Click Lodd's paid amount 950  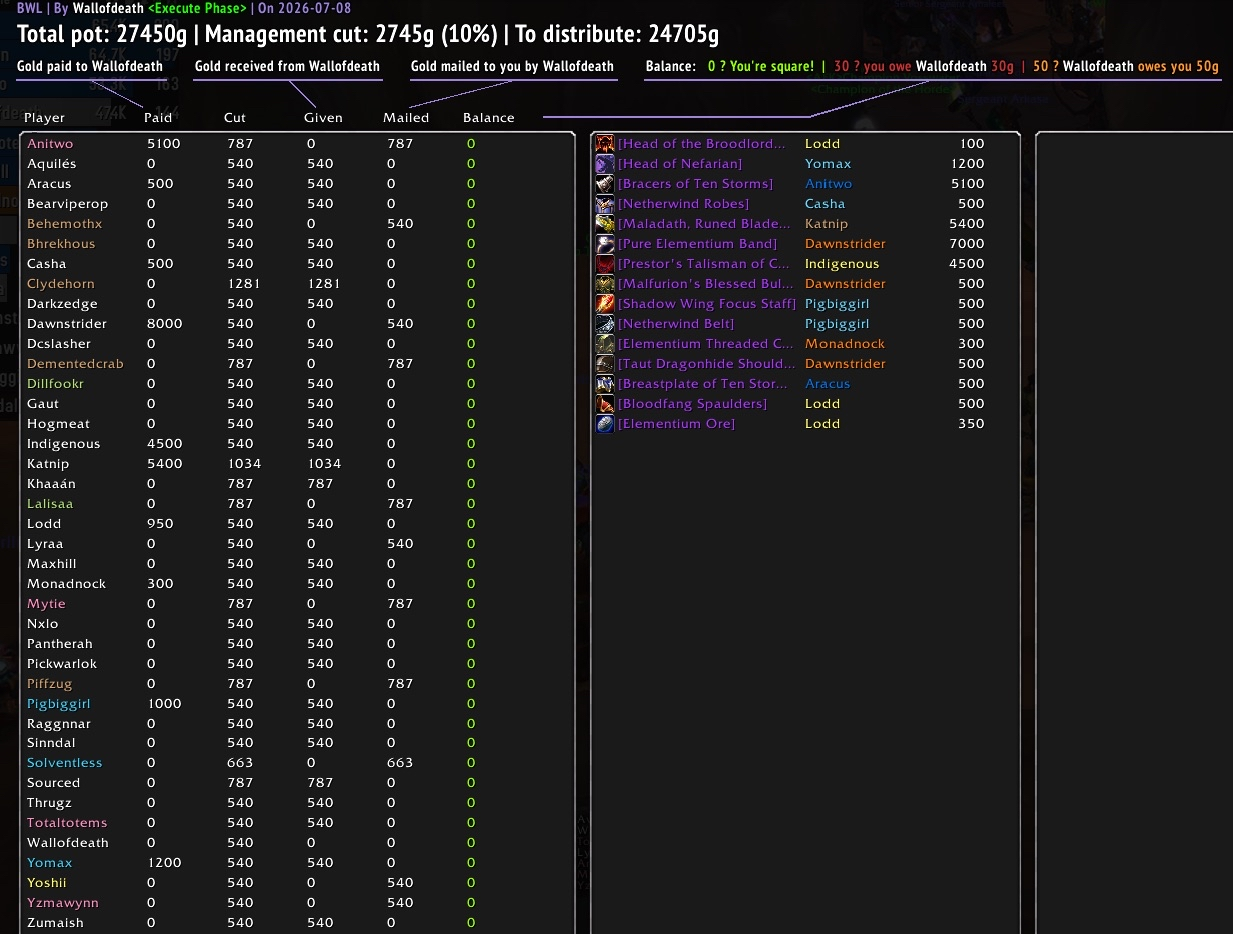160,524
